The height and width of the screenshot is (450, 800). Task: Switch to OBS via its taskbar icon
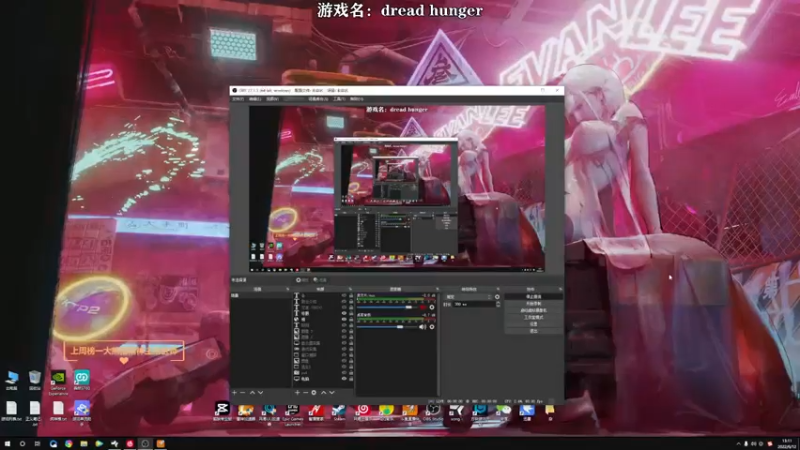[145, 444]
